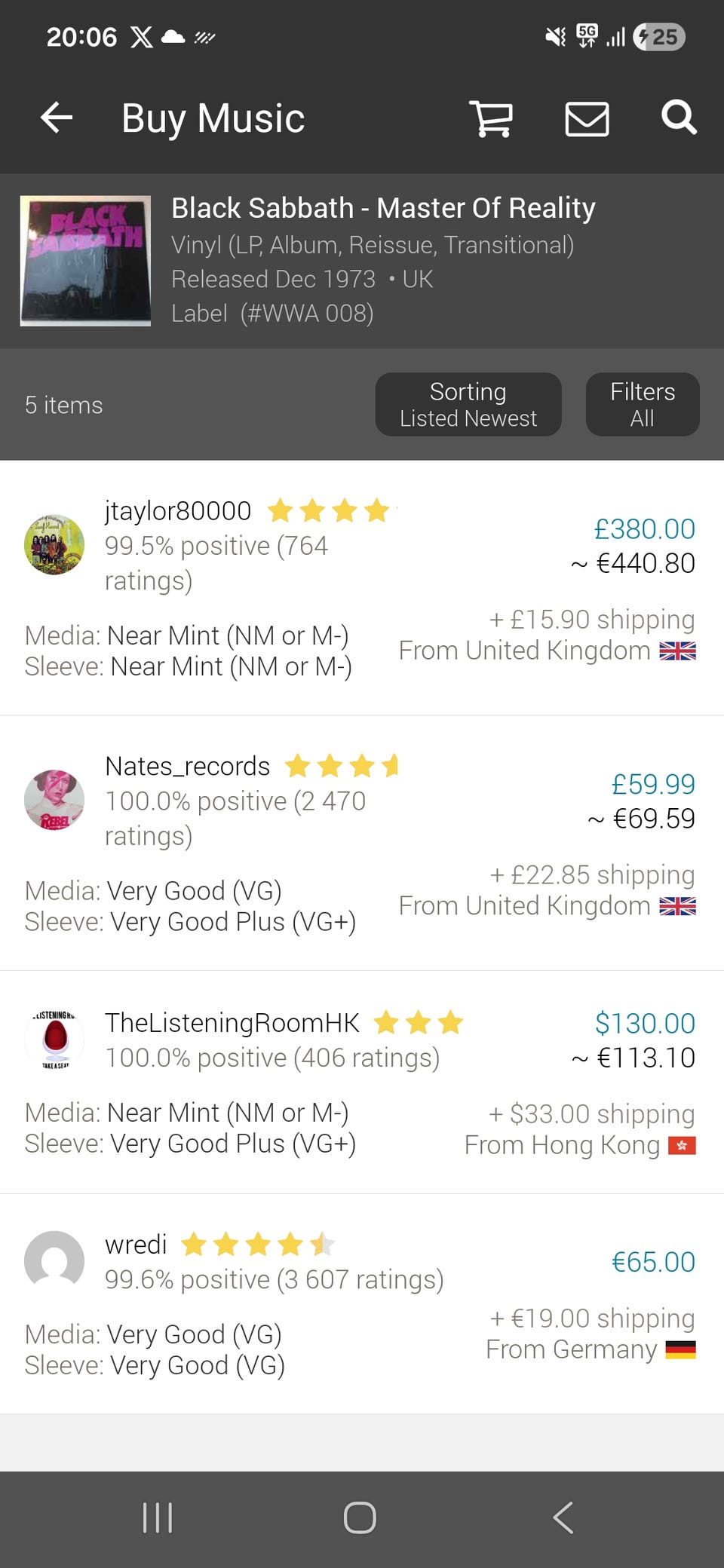Tap the back arrow beside Buy Music
The image size is (724, 1568).
[x=57, y=118]
